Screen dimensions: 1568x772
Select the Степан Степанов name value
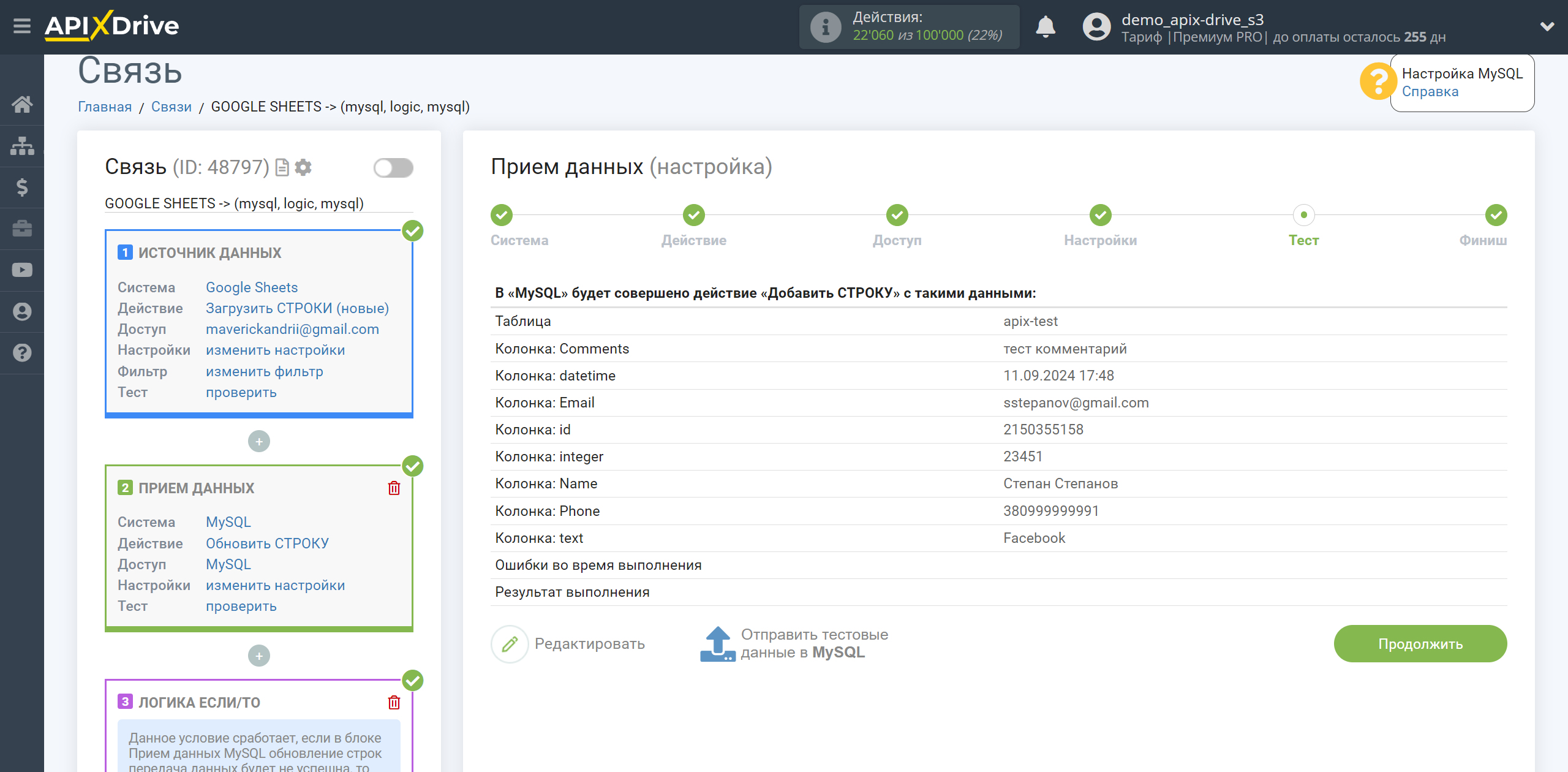click(1060, 483)
